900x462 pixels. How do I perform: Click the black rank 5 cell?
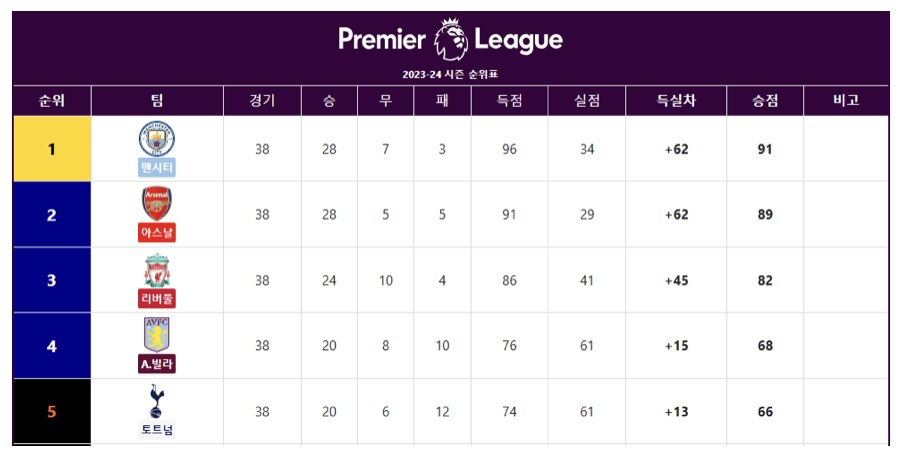52,411
